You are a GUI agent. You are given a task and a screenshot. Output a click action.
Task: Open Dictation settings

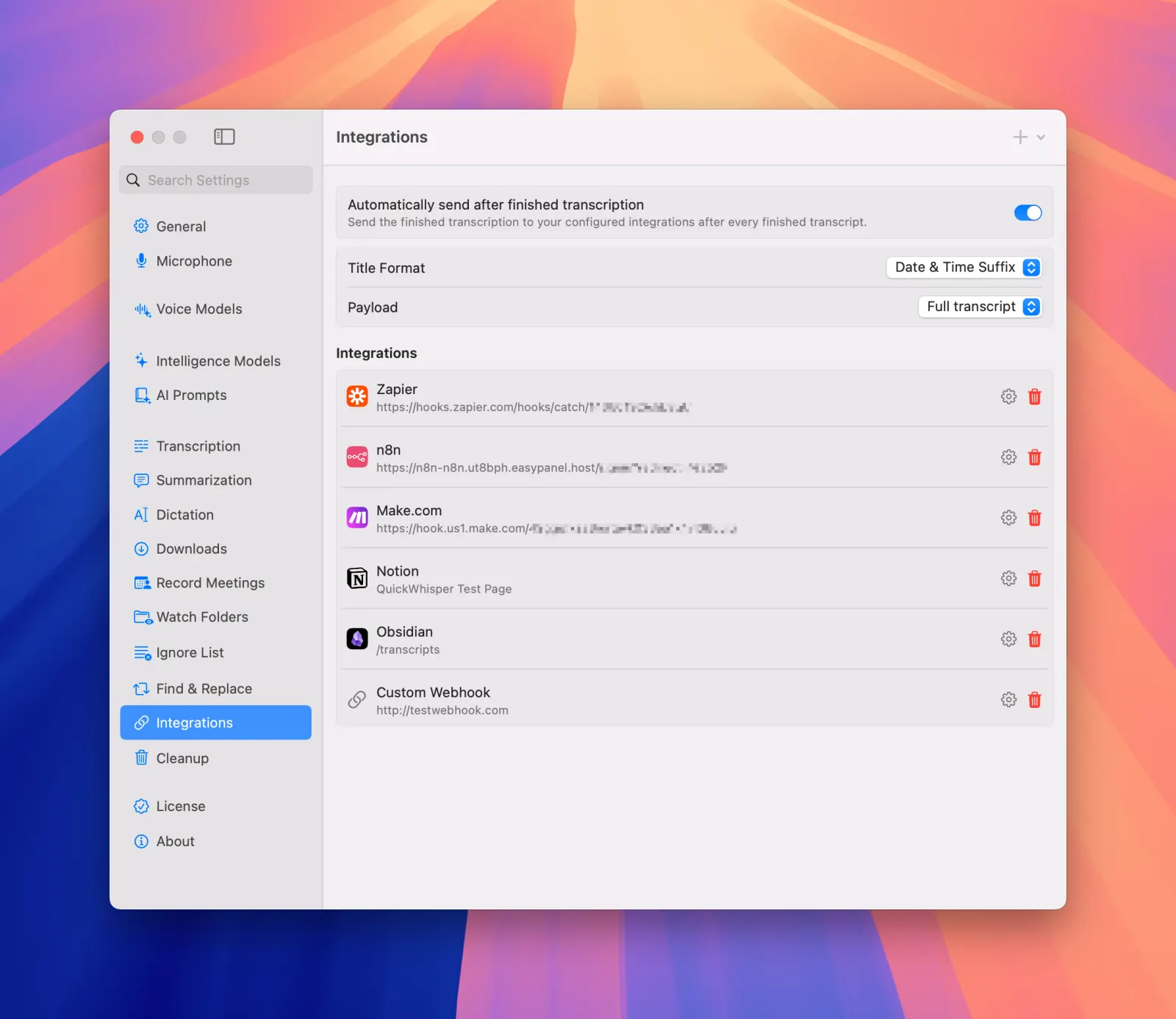[x=216, y=515]
